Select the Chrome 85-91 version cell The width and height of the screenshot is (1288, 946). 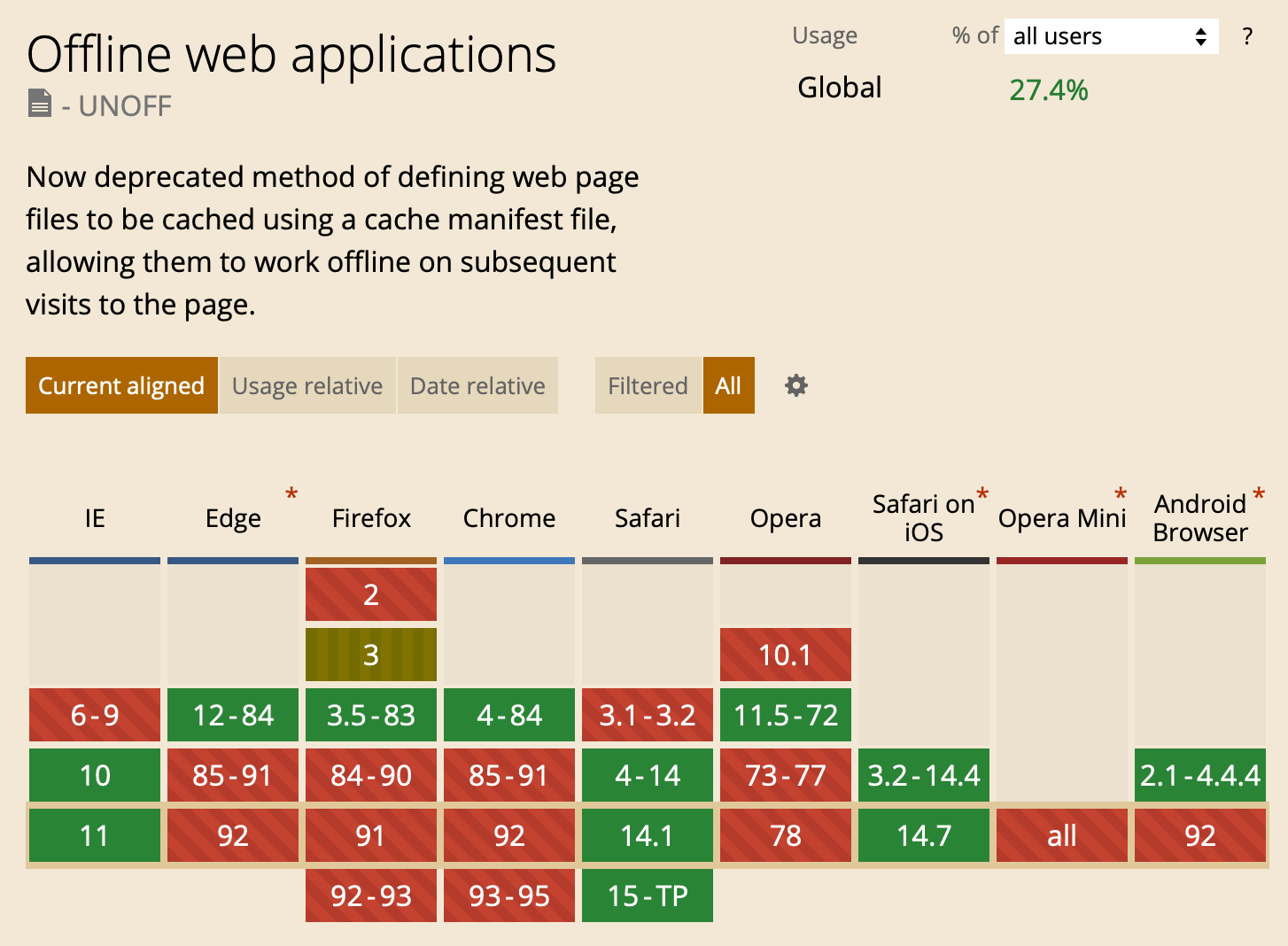[509, 775]
